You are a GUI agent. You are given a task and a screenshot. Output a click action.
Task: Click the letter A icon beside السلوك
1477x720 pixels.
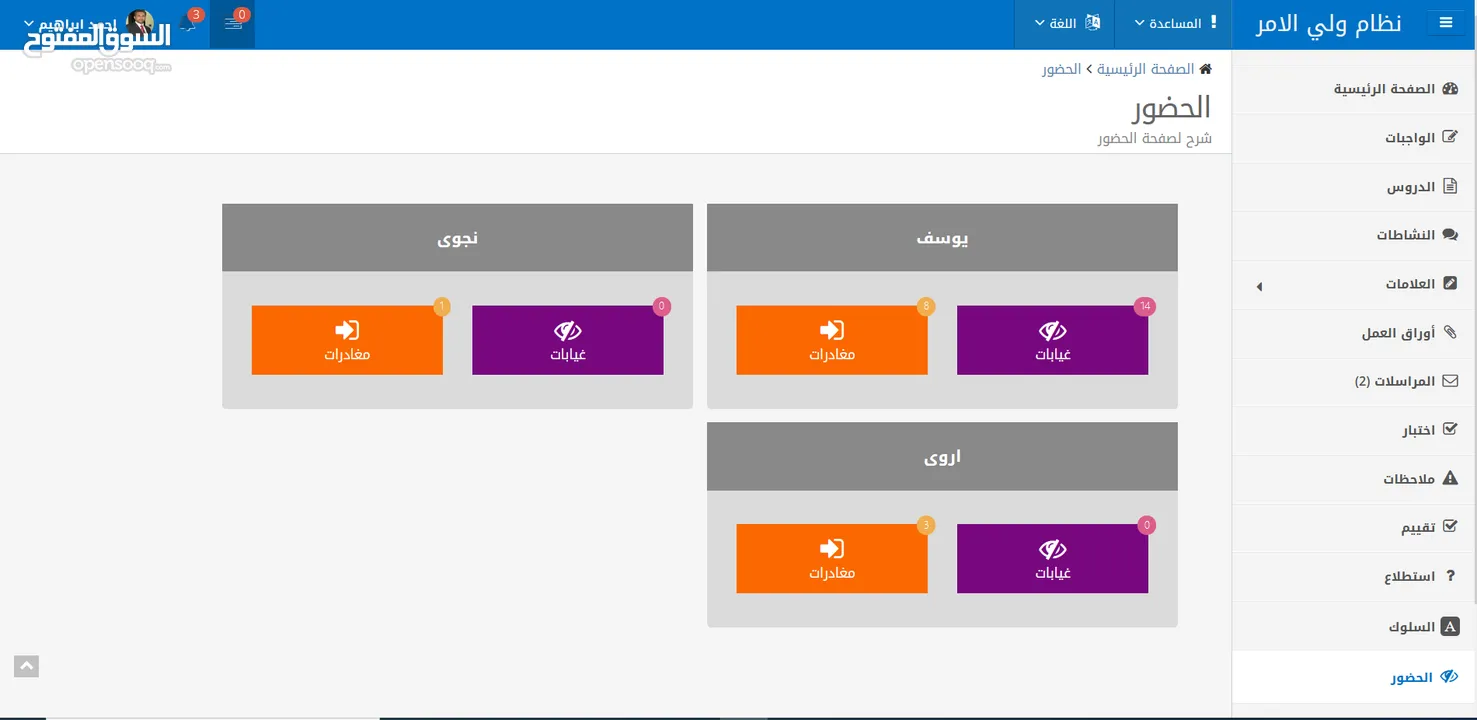(1450, 627)
